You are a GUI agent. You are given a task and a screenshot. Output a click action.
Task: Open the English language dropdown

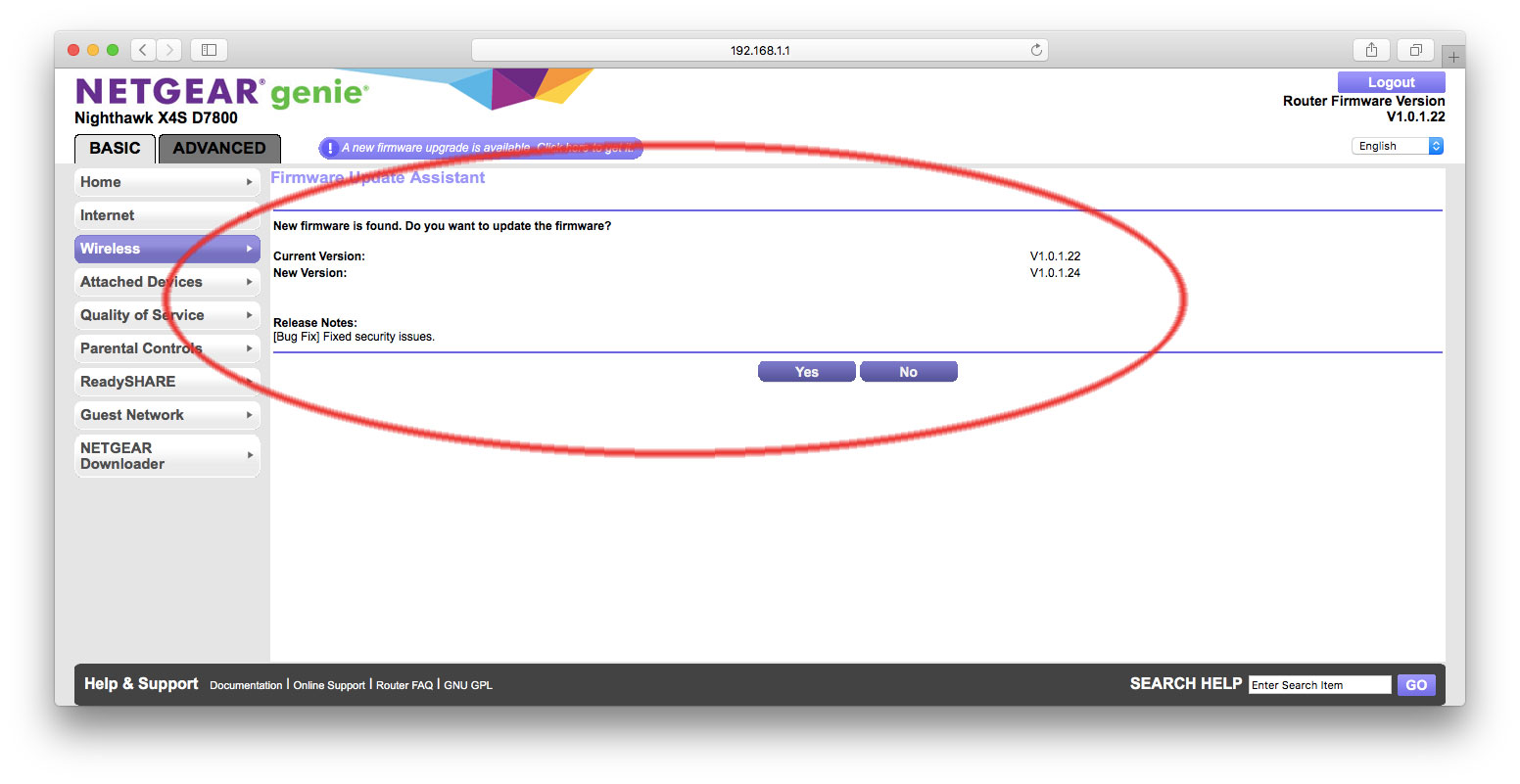pyautogui.click(x=1398, y=146)
